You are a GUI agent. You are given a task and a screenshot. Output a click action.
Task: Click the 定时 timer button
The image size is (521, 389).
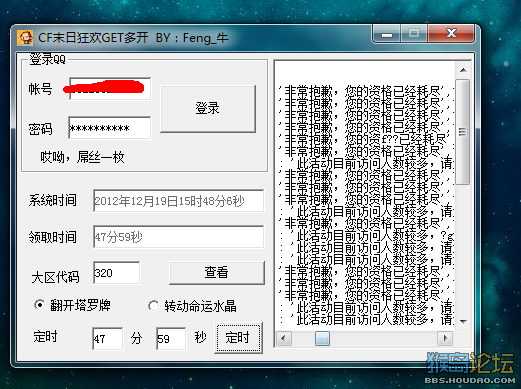tap(238, 337)
